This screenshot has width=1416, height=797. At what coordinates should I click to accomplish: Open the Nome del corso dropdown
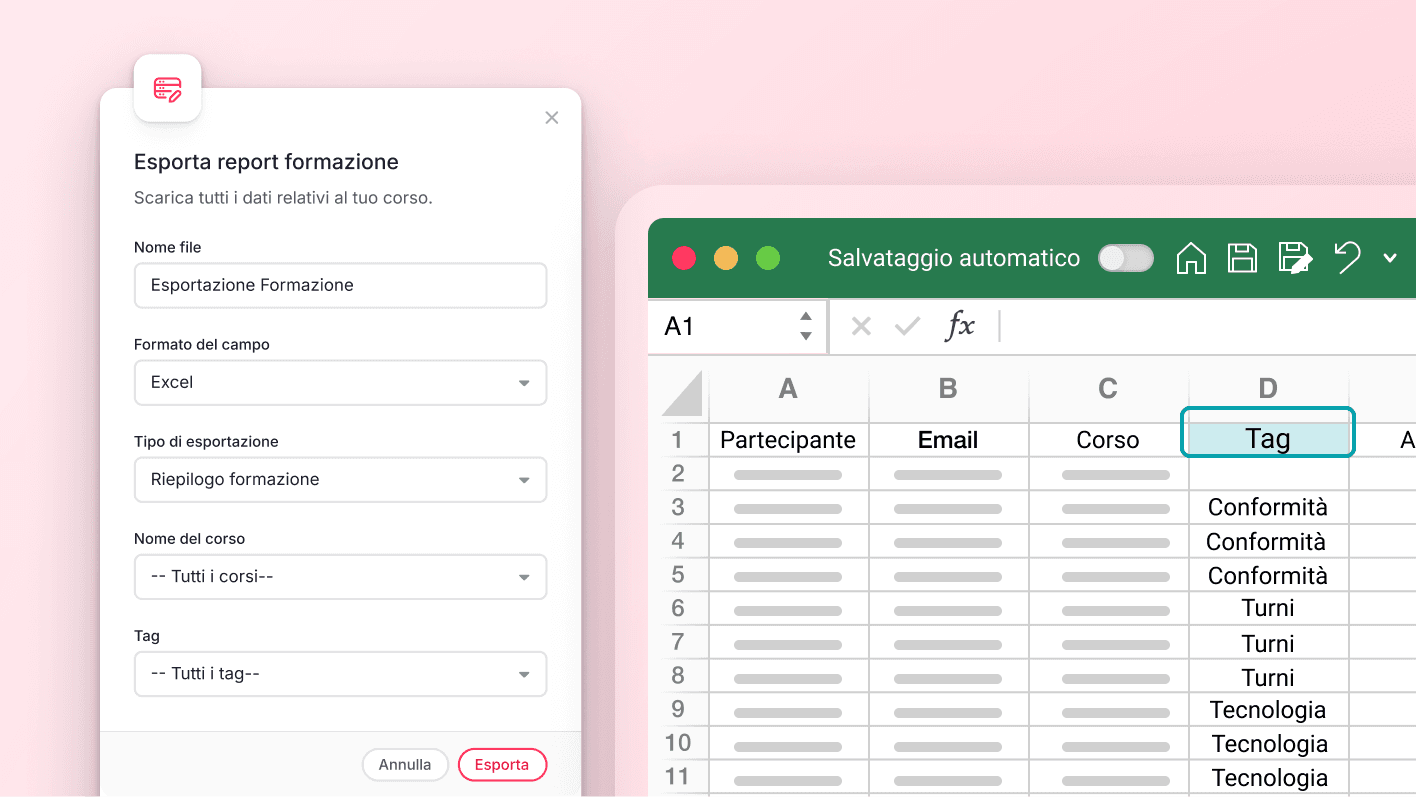tap(340, 576)
